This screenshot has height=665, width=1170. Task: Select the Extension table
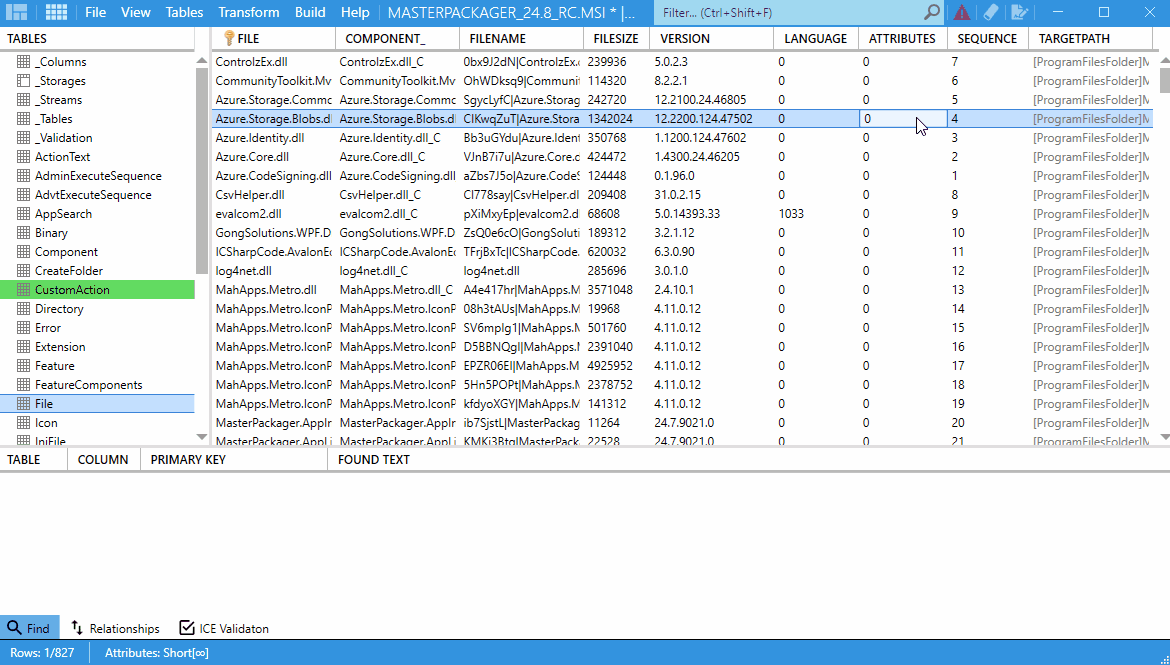click(98, 347)
